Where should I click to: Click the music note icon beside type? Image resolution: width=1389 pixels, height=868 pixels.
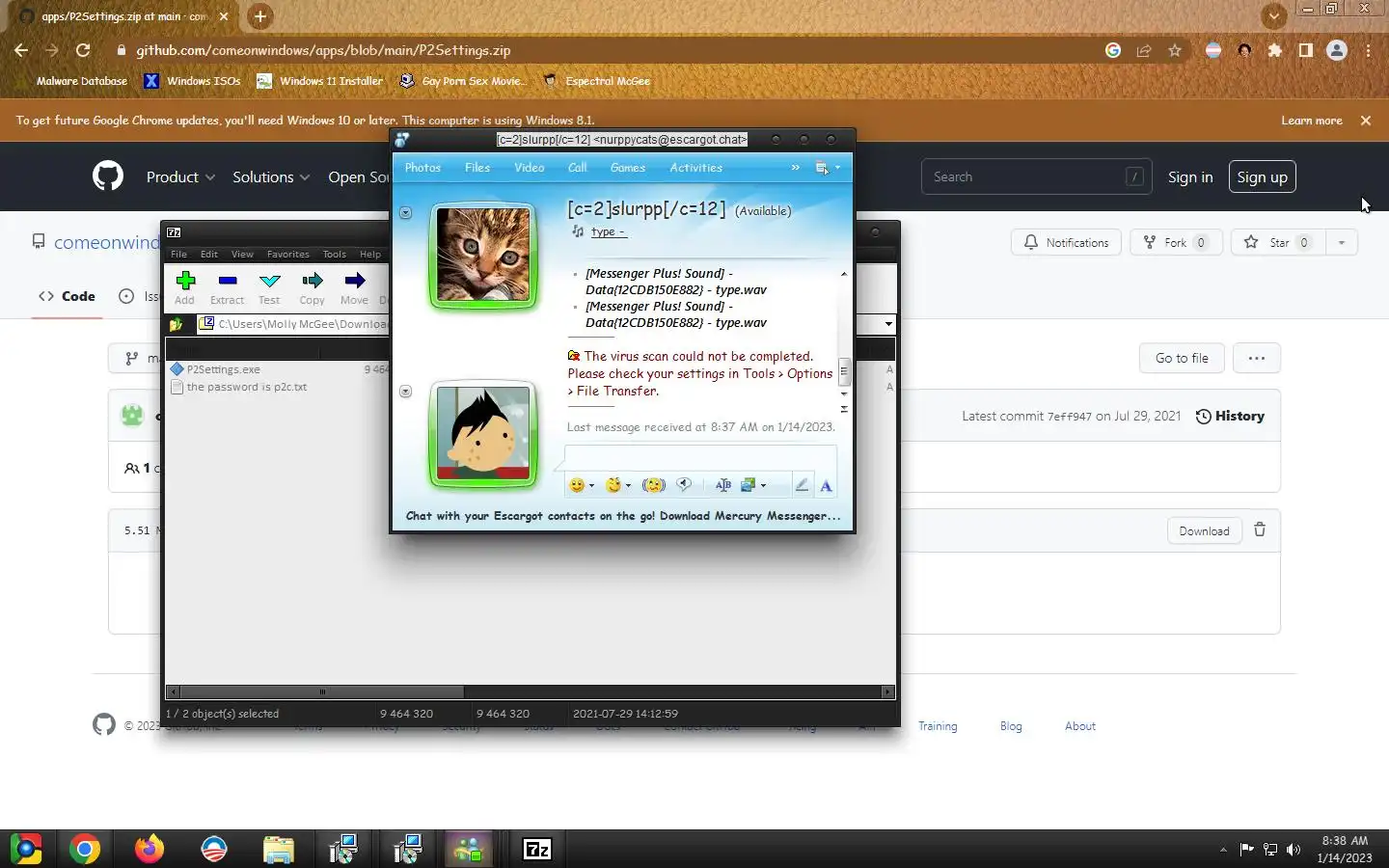pyautogui.click(x=578, y=231)
